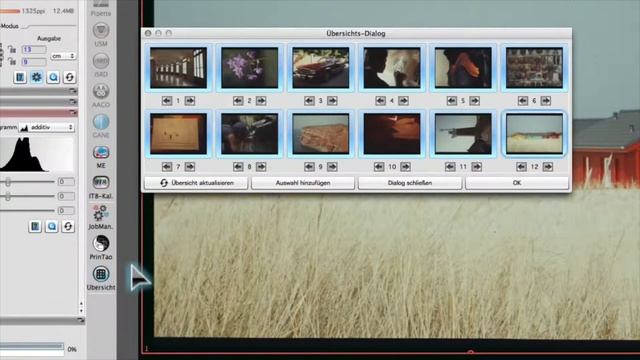Open the ME multi-exposure tool
The width and height of the screenshot is (640, 360).
click(100, 152)
